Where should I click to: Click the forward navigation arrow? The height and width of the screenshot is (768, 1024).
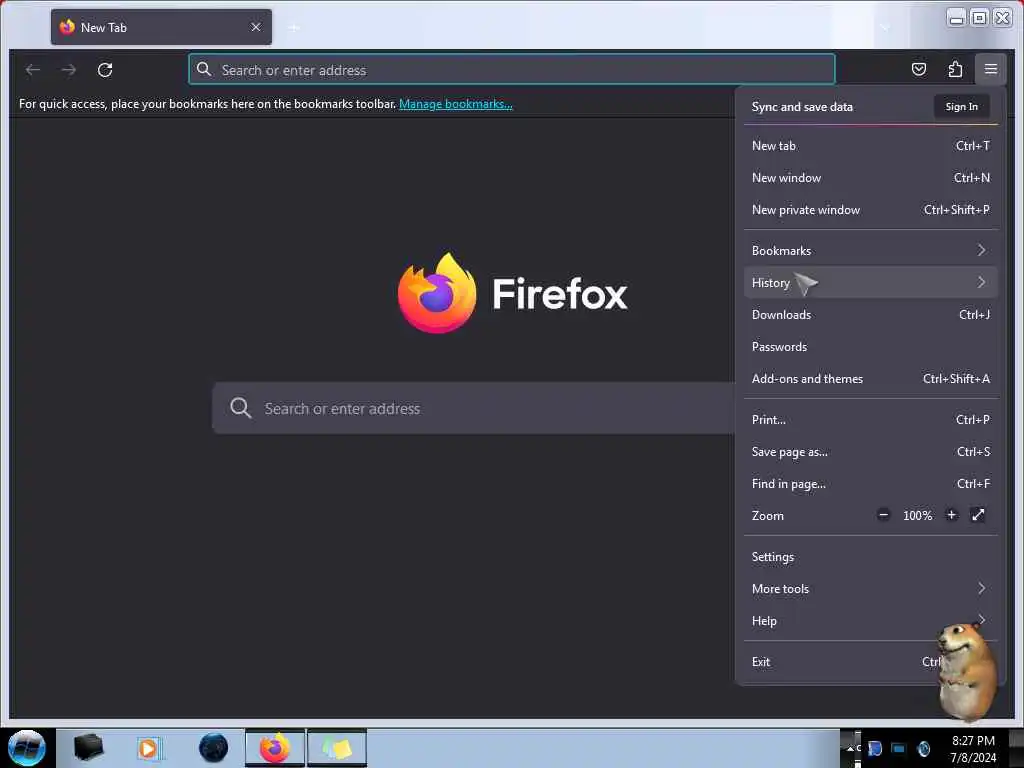click(69, 69)
